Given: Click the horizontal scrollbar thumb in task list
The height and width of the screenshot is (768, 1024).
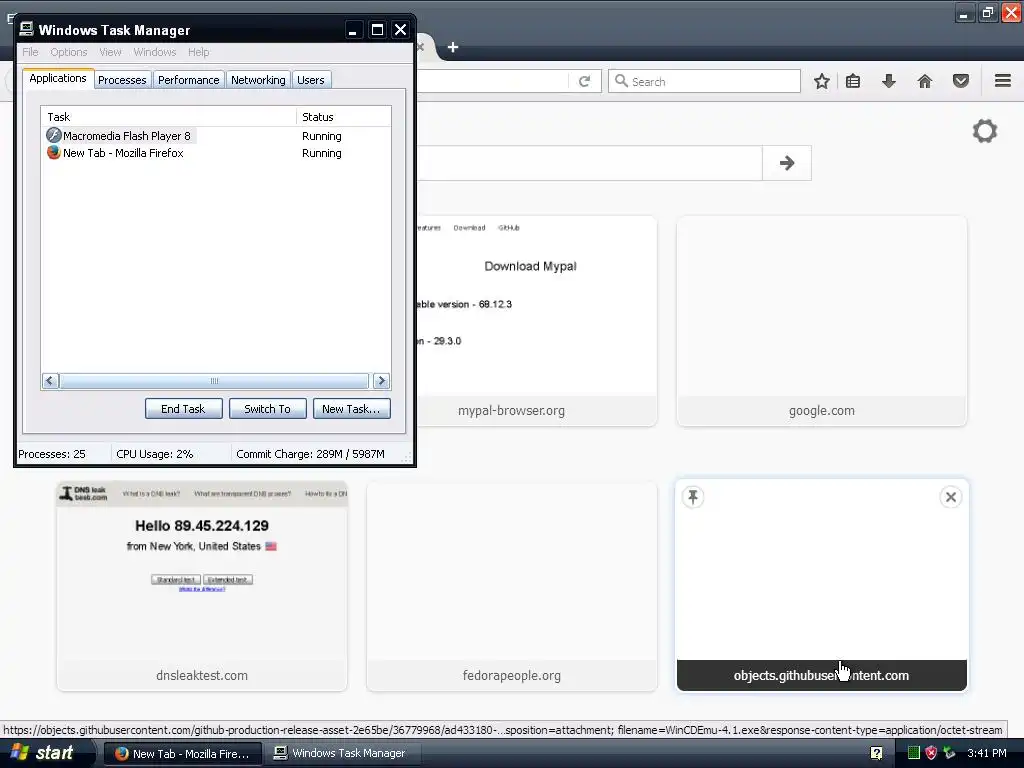Looking at the screenshot, I should point(214,381).
